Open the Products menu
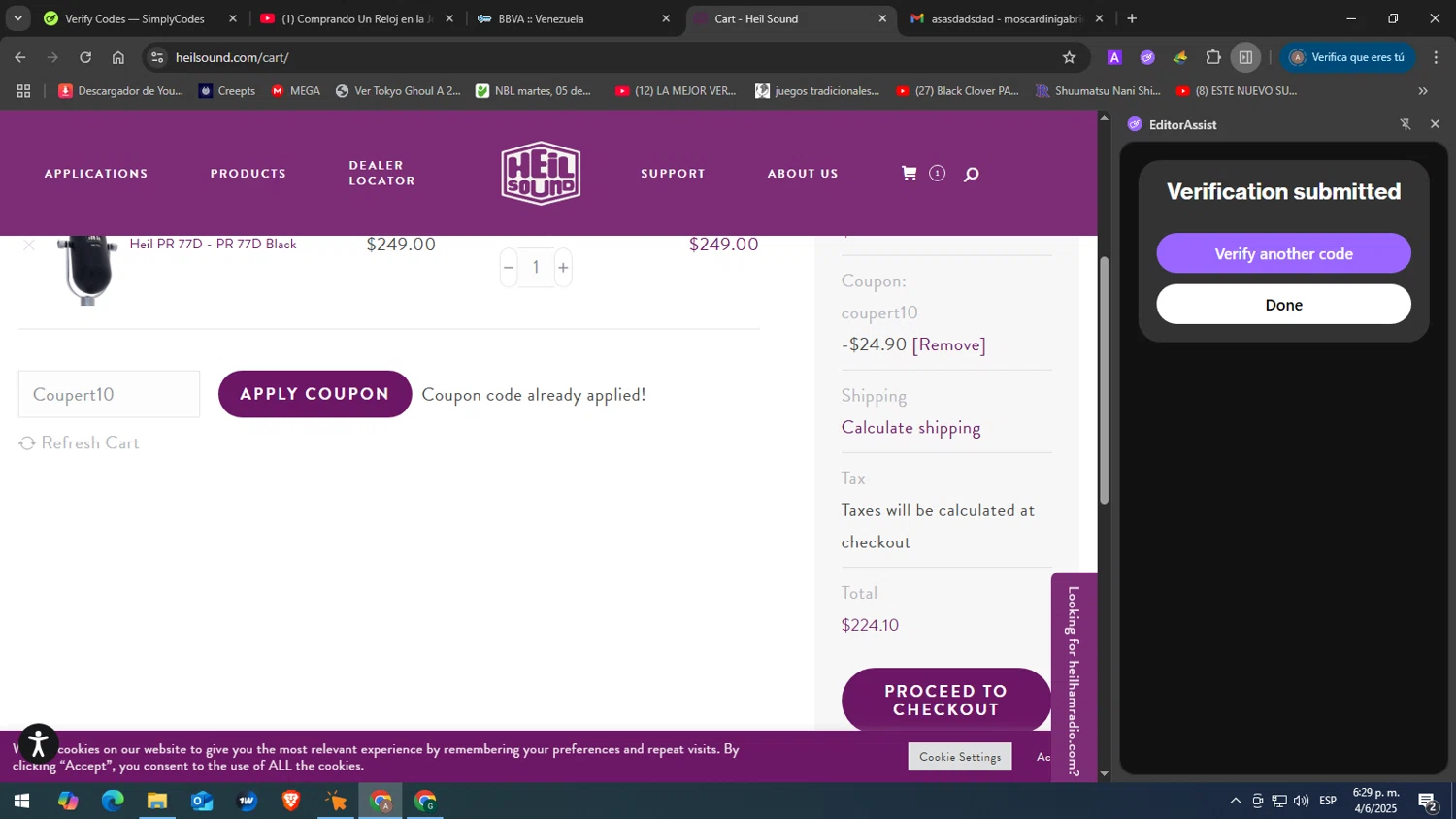This screenshot has height=819, width=1456. point(248,174)
